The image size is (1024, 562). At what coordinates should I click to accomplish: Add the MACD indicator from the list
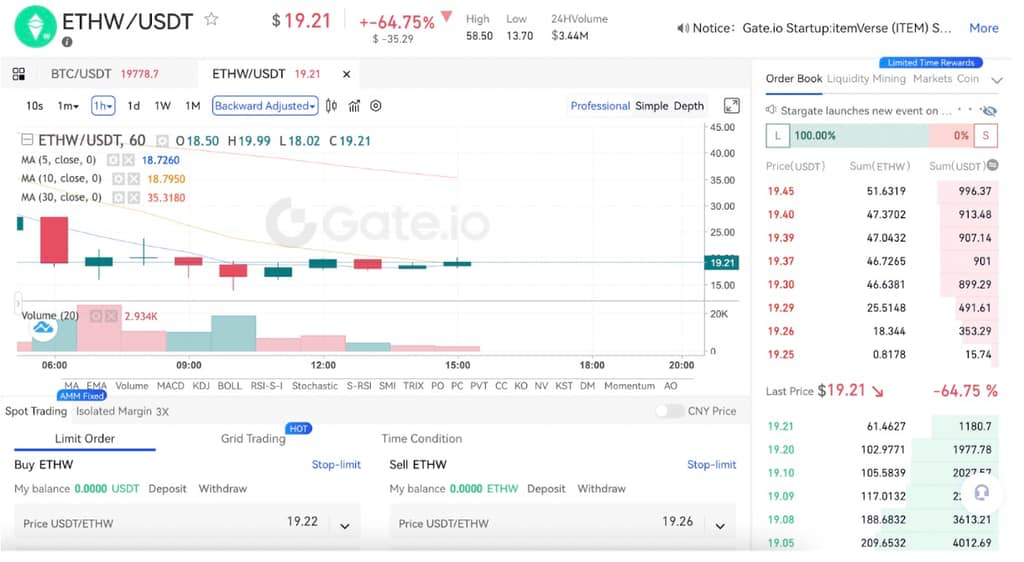[x=170, y=386]
